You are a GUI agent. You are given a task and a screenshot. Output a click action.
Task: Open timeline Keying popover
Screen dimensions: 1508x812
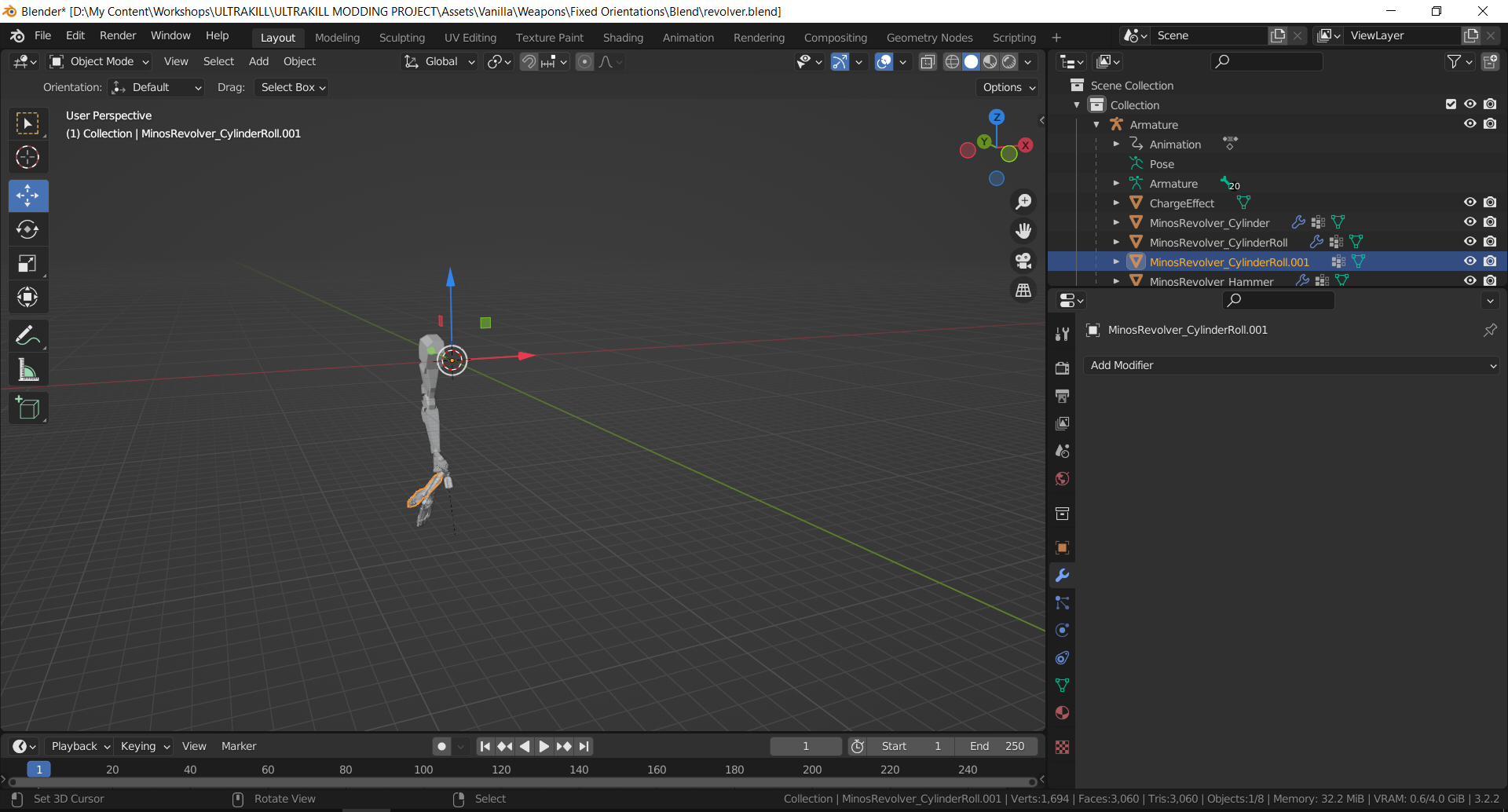point(145,747)
